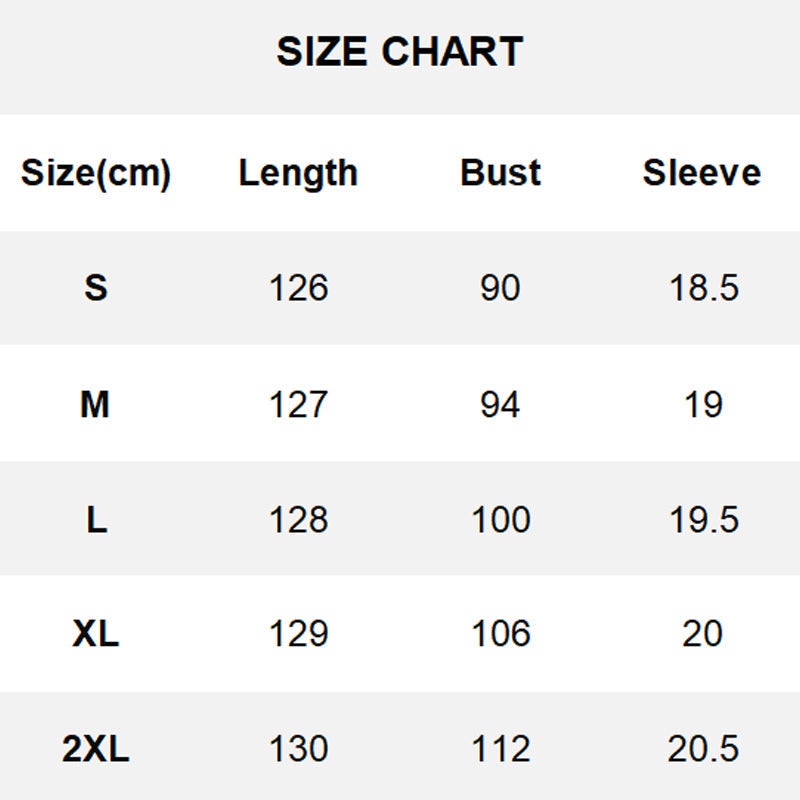Click the Size(cm) column header
This screenshot has height=800, width=800.
(96, 173)
